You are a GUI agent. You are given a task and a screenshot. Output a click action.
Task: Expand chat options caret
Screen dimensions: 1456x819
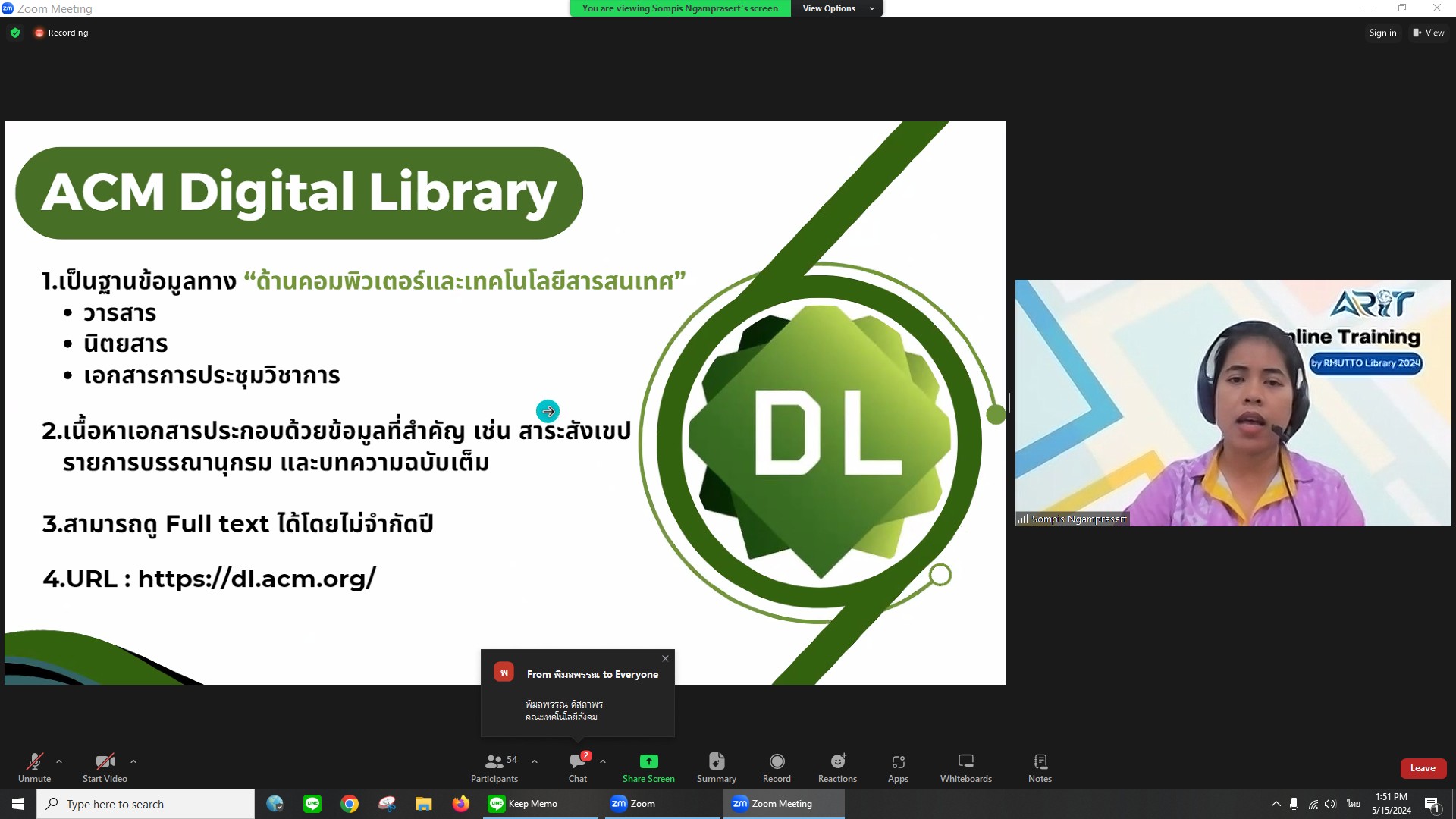point(603,761)
